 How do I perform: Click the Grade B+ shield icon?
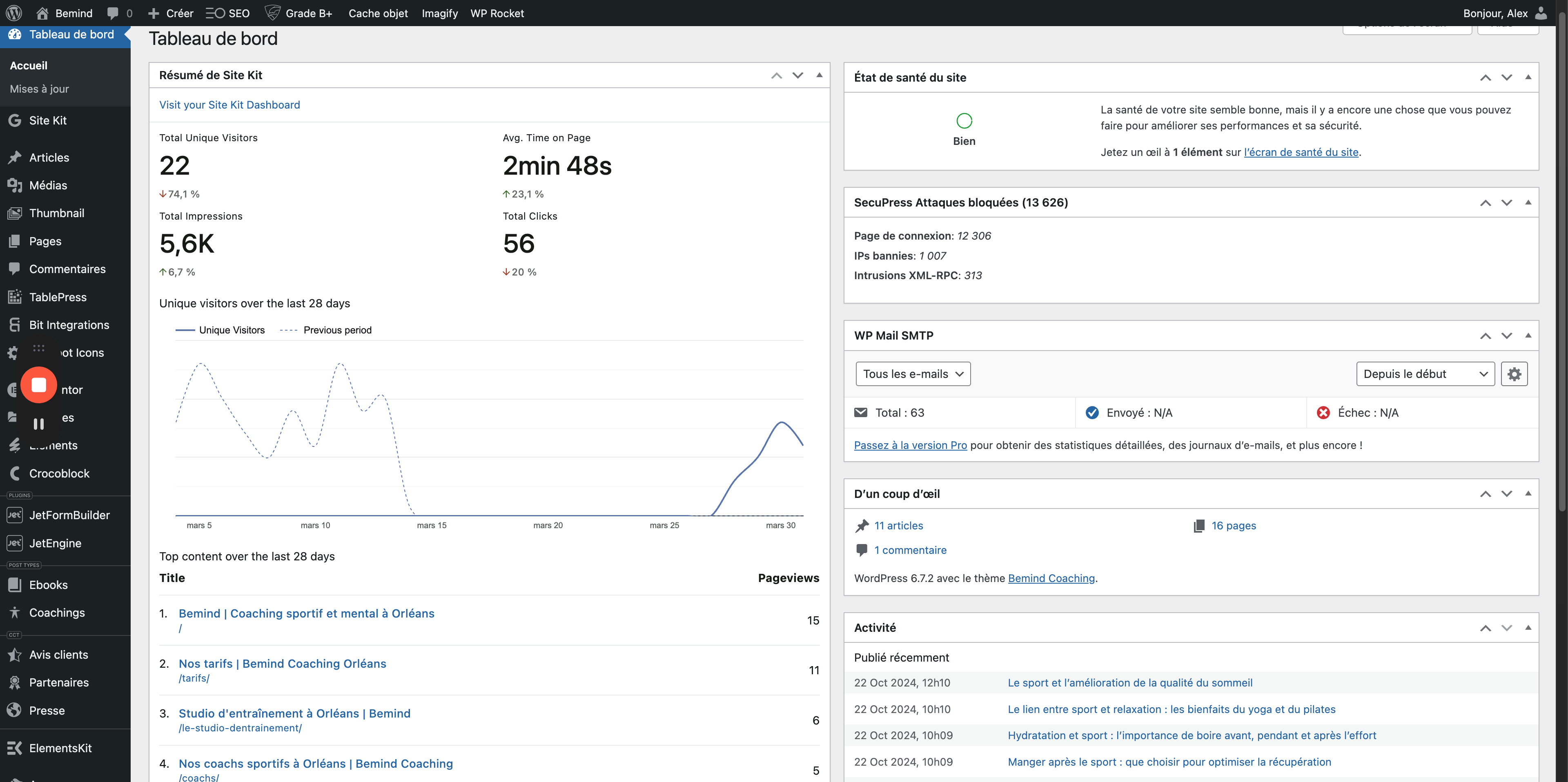[x=273, y=13]
